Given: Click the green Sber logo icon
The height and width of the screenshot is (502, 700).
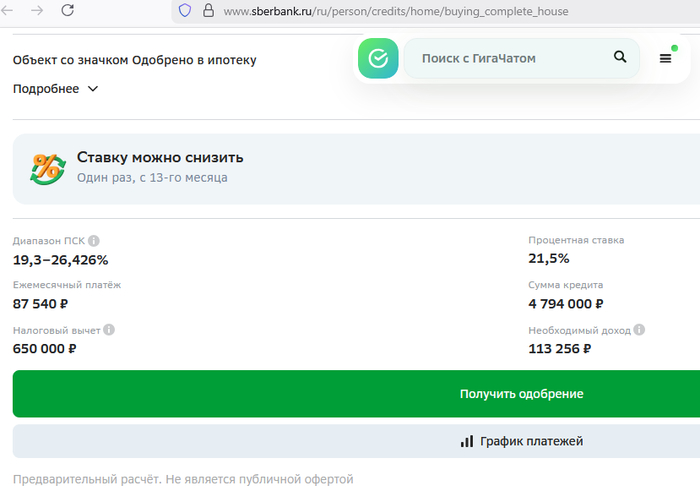Looking at the screenshot, I should click(x=378, y=58).
